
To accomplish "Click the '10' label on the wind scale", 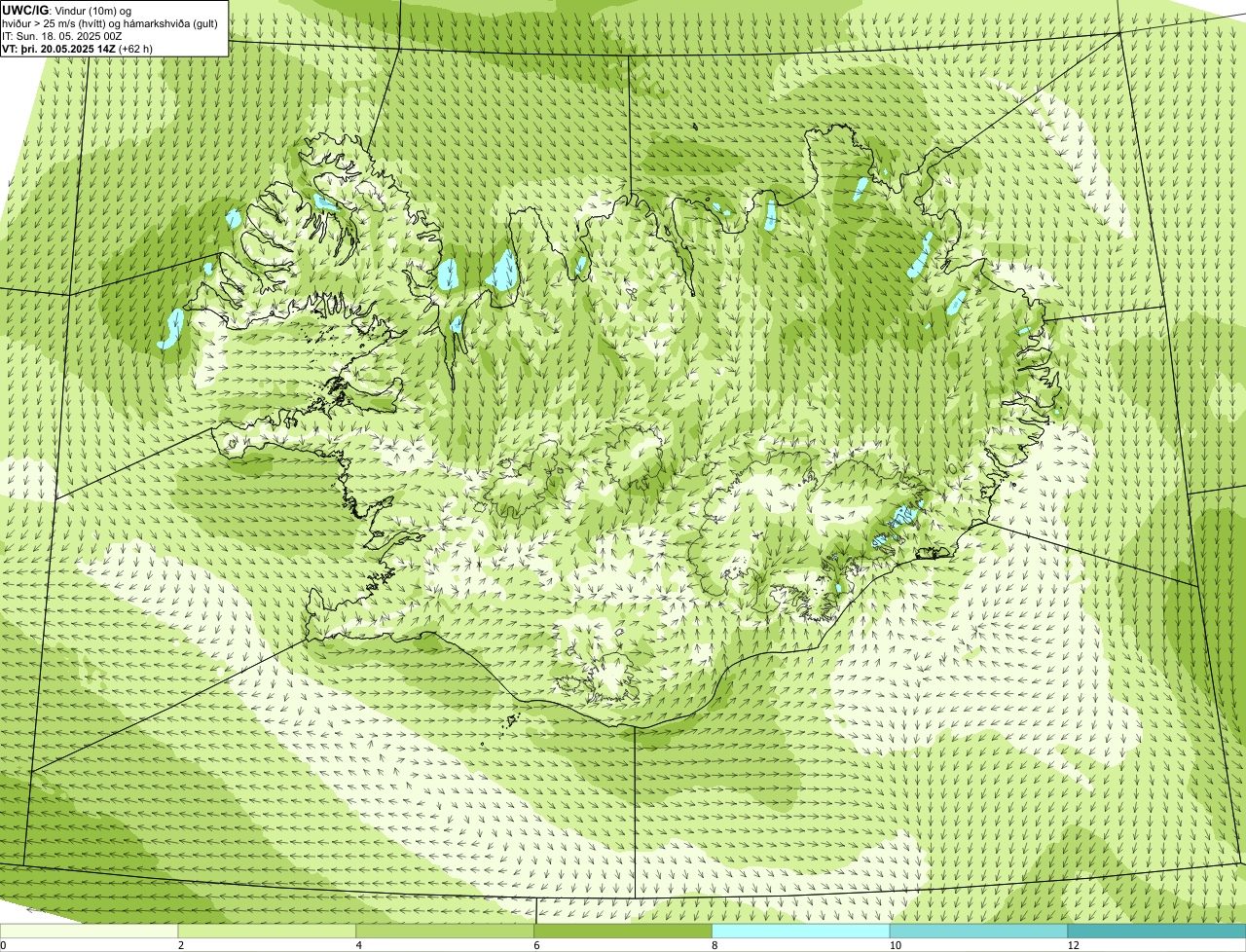I will click(x=895, y=945).
